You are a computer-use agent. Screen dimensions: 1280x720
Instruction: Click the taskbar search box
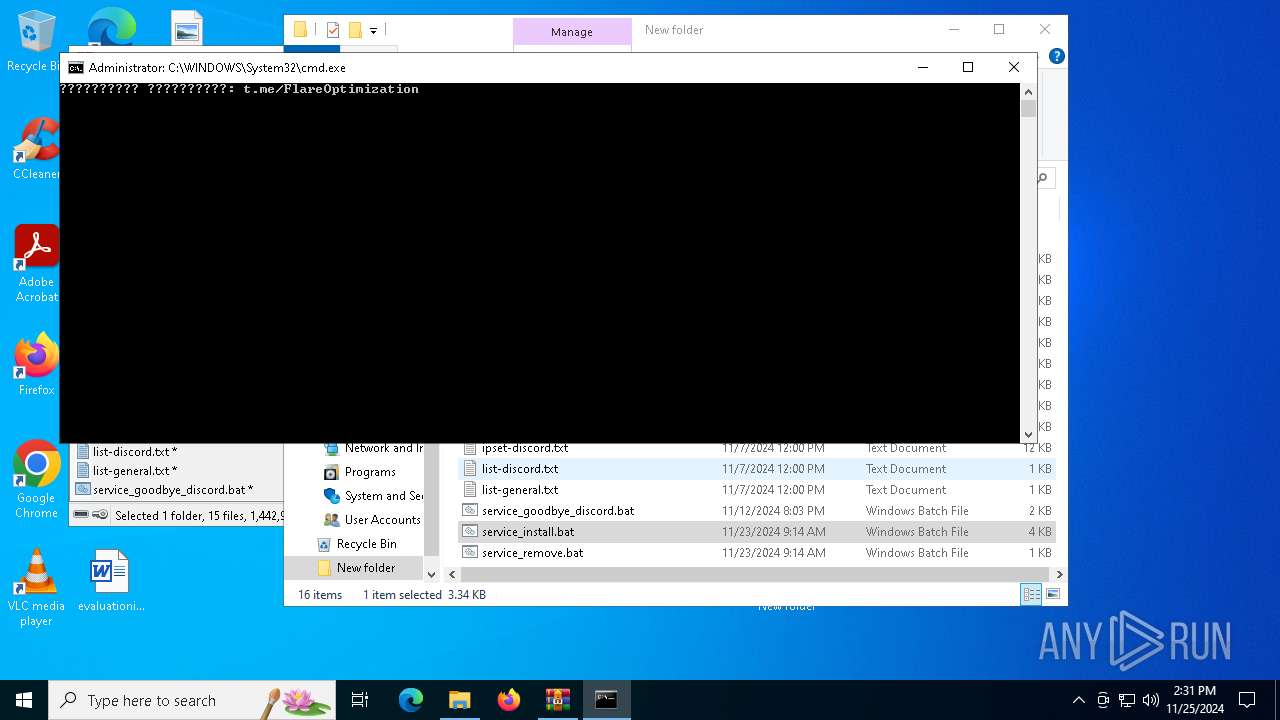click(192, 700)
